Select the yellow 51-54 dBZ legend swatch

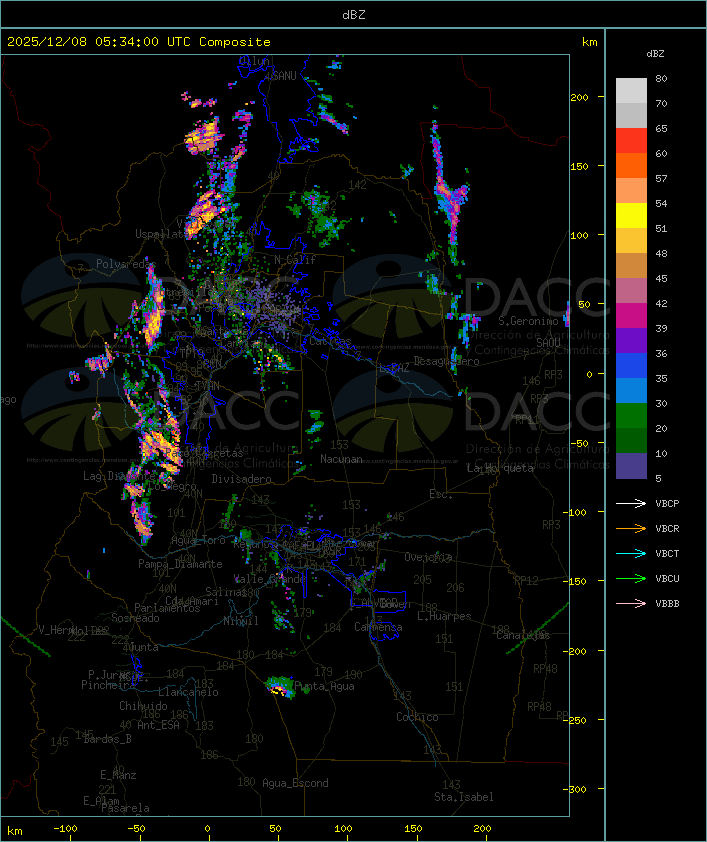631,216
